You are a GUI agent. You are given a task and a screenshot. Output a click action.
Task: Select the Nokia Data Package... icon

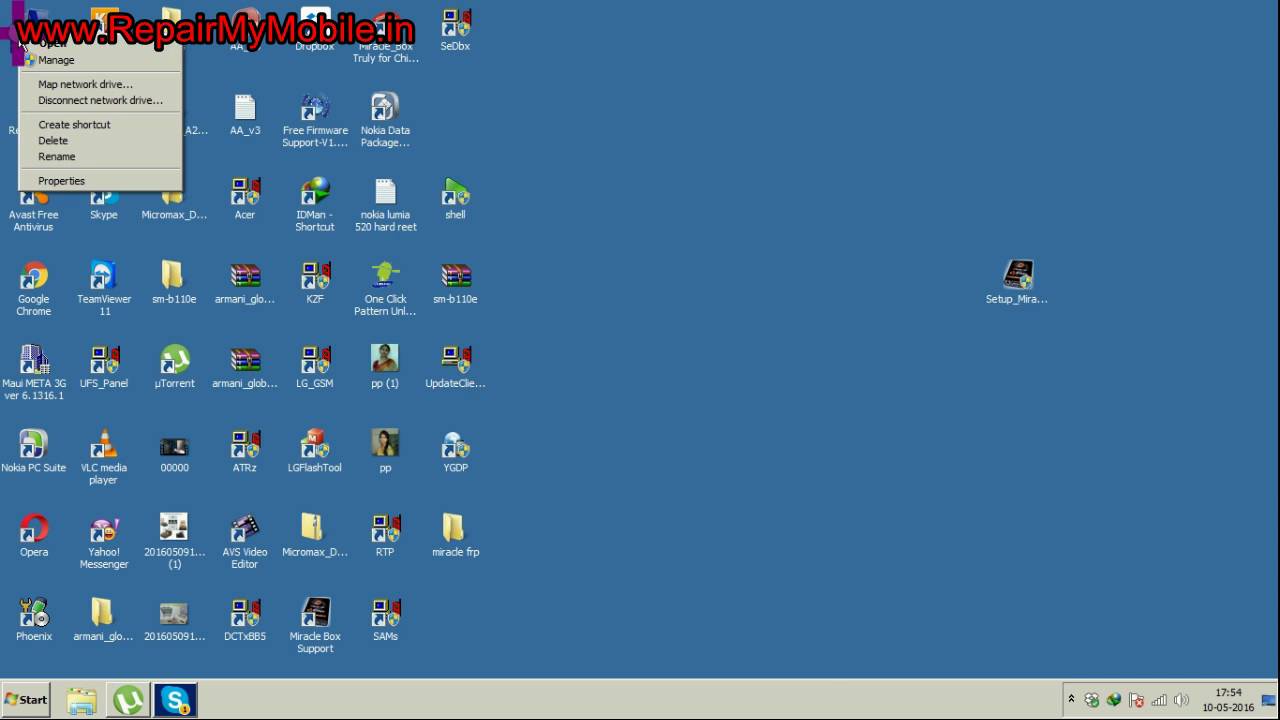(385, 120)
